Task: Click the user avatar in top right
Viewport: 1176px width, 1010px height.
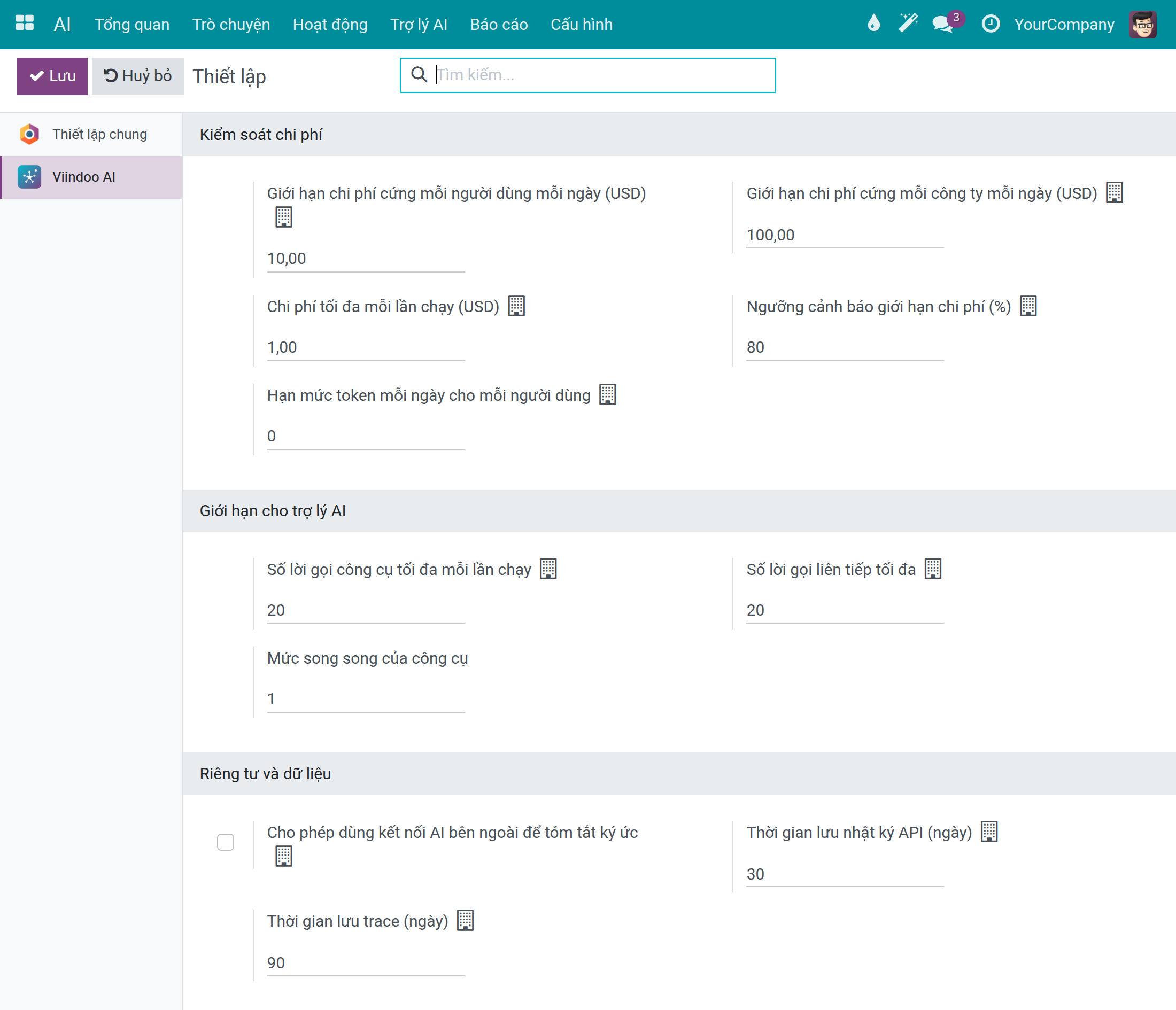Action: click(x=1142, y=25)
